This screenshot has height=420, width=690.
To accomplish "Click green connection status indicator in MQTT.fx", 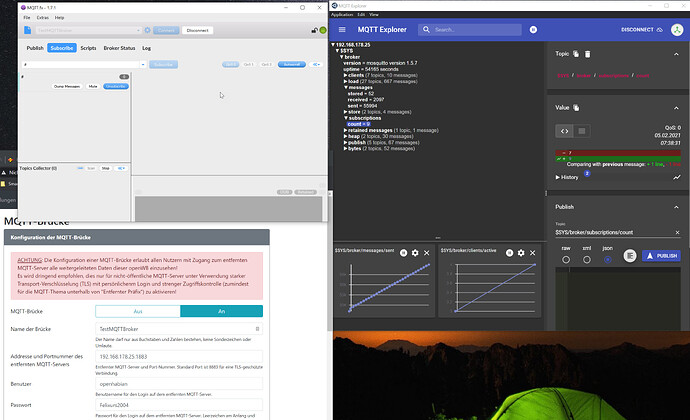I will click(323, 30).
